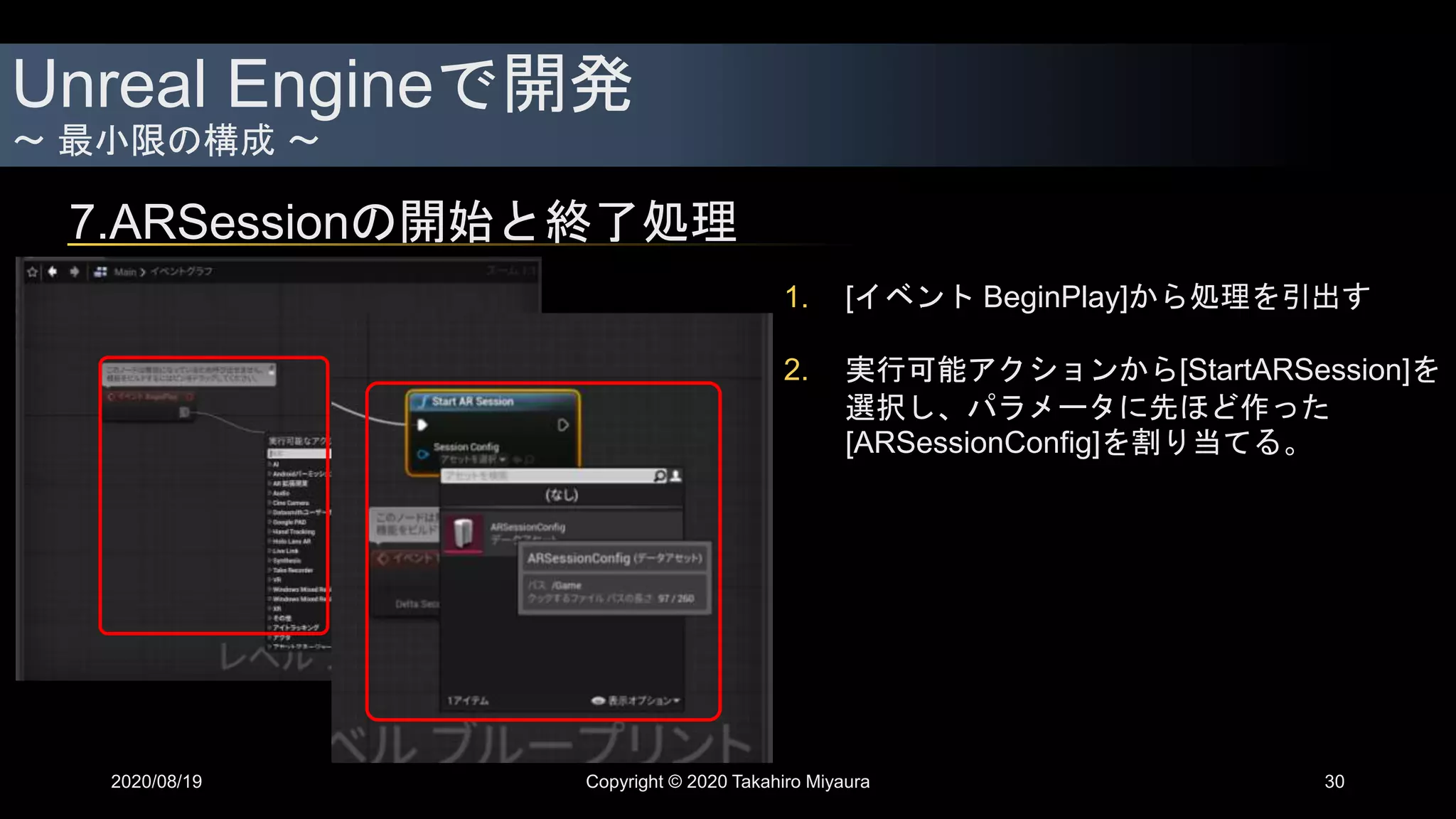The width and height of the screenshot is (1456, 819).
Task: Click the Start AR Session output exec pin
Action: coord(563,425)
